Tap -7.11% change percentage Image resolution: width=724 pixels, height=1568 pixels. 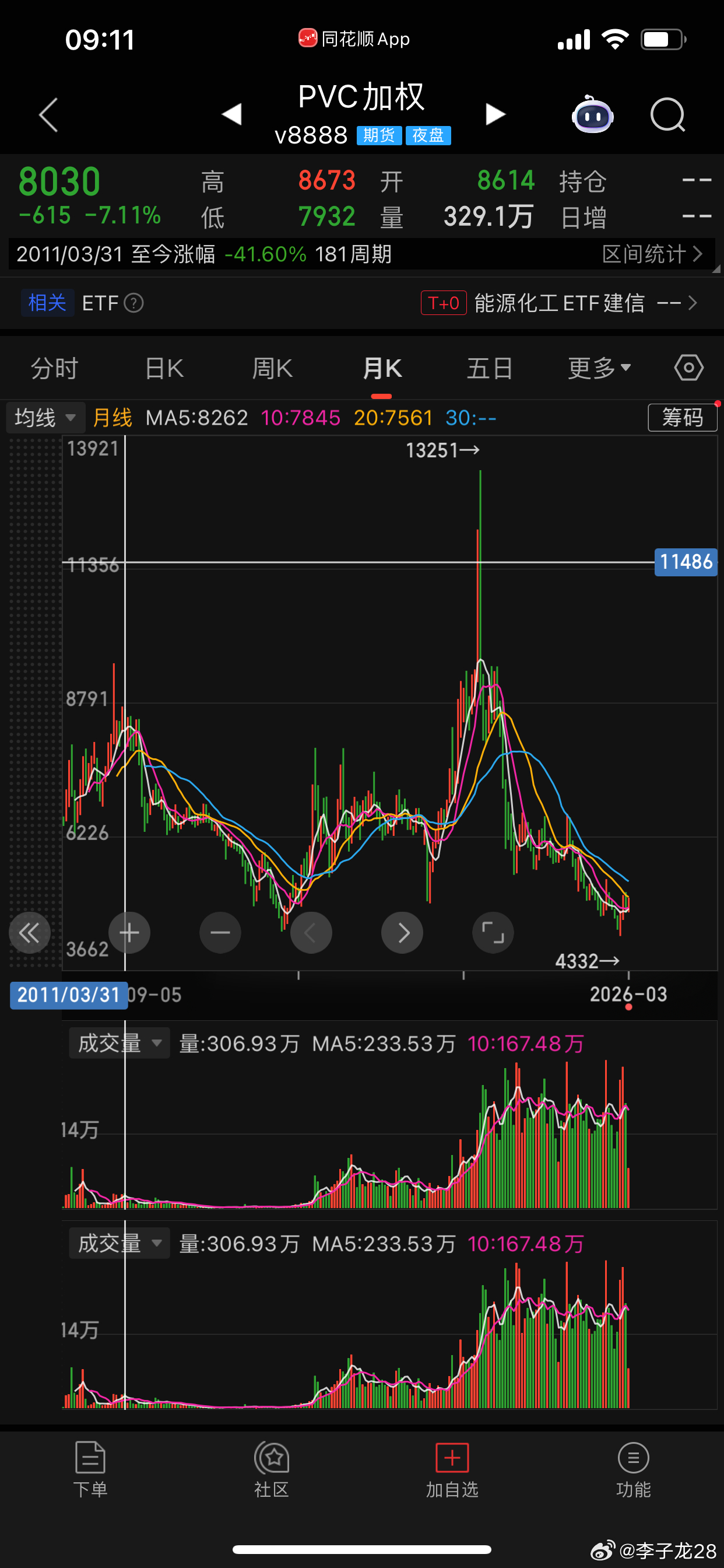tap(123, 215)
